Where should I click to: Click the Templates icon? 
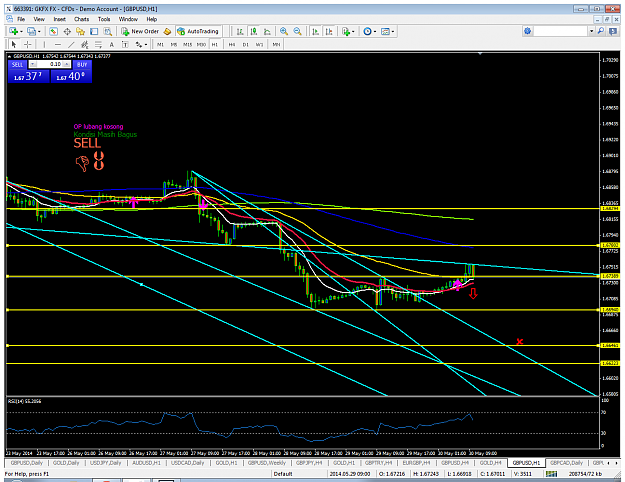385,31
